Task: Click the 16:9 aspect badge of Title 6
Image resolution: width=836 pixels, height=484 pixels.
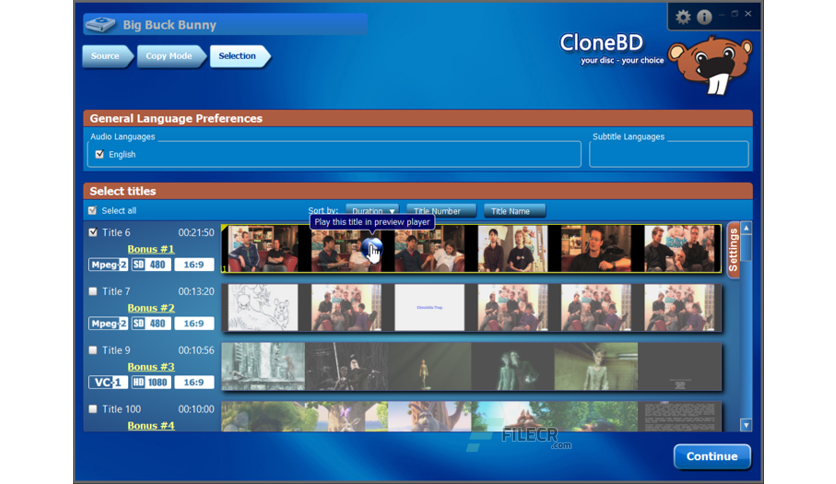Action: point(194,265)
